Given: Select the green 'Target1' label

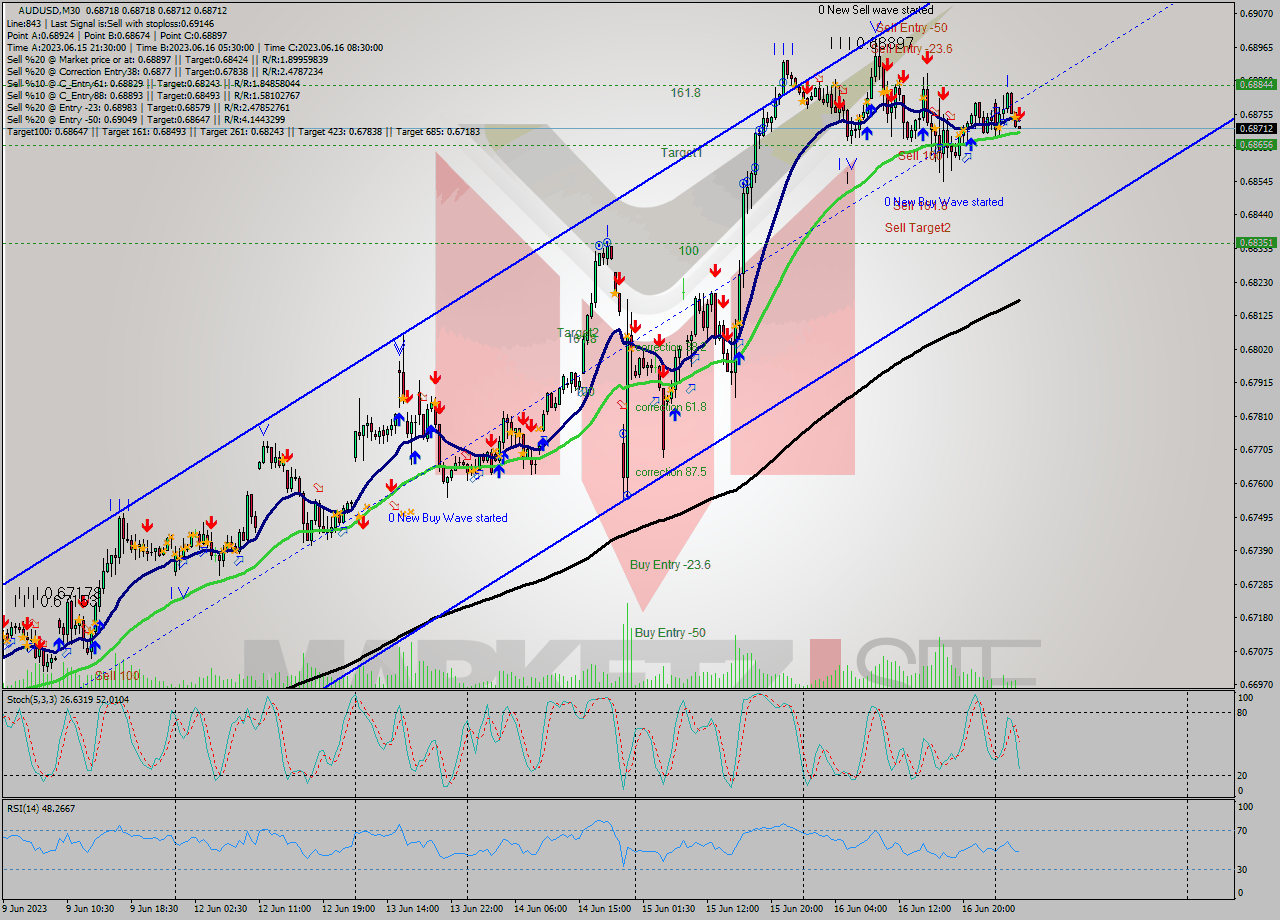Looking at the screenshot, I should (681, 152).
